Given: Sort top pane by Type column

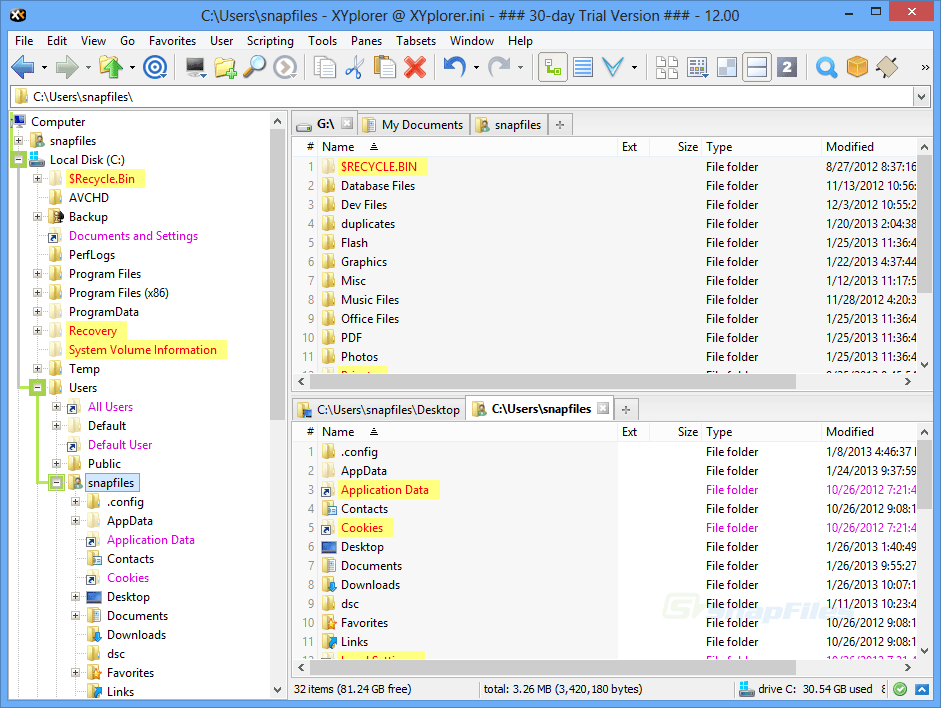Looking at the screenshot, I should point(760,147).
